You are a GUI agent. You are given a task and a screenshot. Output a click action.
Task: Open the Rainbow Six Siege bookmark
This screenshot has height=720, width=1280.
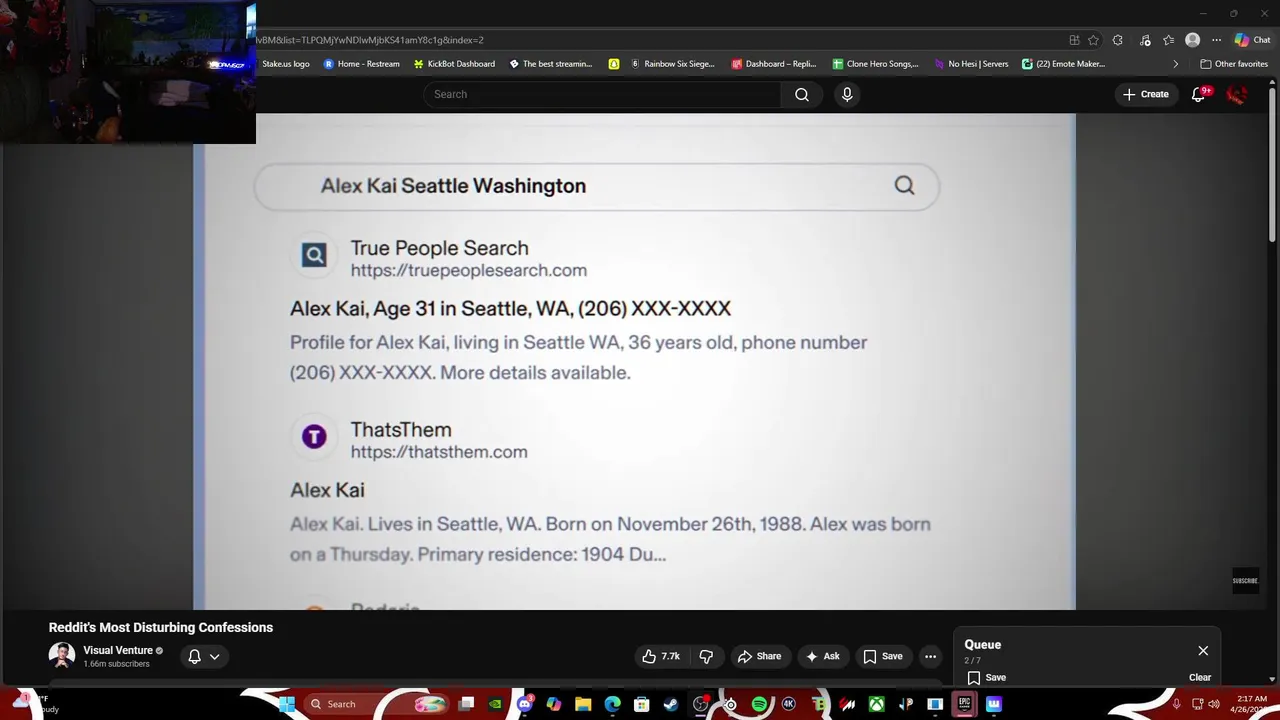(x=672, y=64)
